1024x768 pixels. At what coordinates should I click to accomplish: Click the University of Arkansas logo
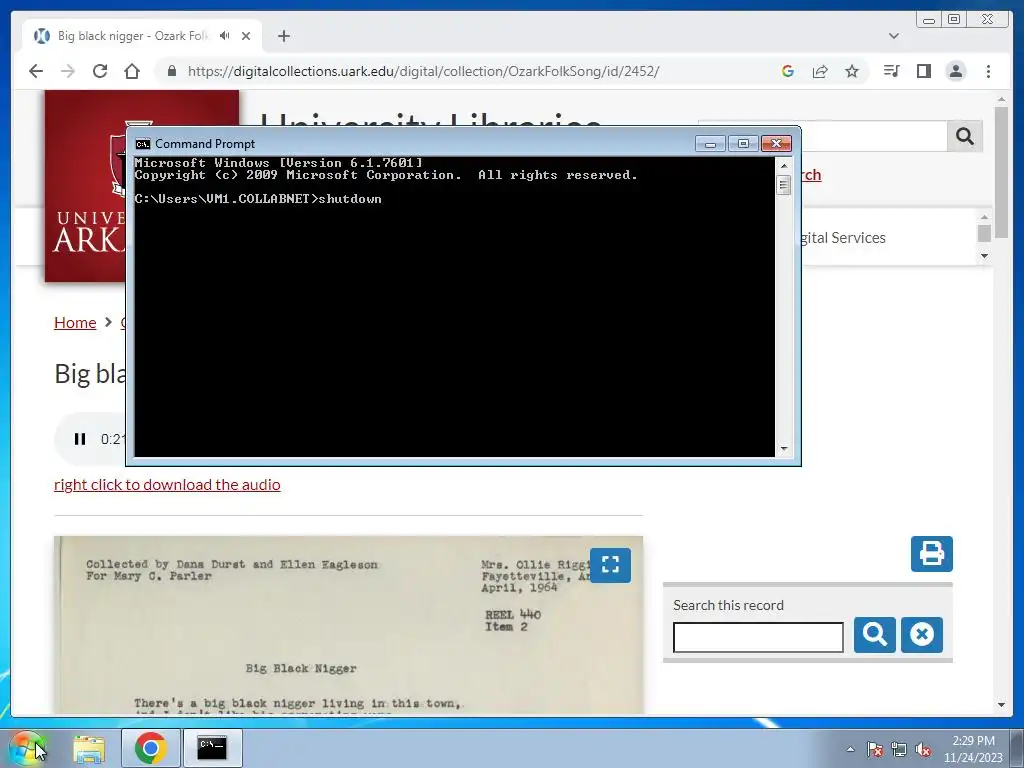click(85, 186)
